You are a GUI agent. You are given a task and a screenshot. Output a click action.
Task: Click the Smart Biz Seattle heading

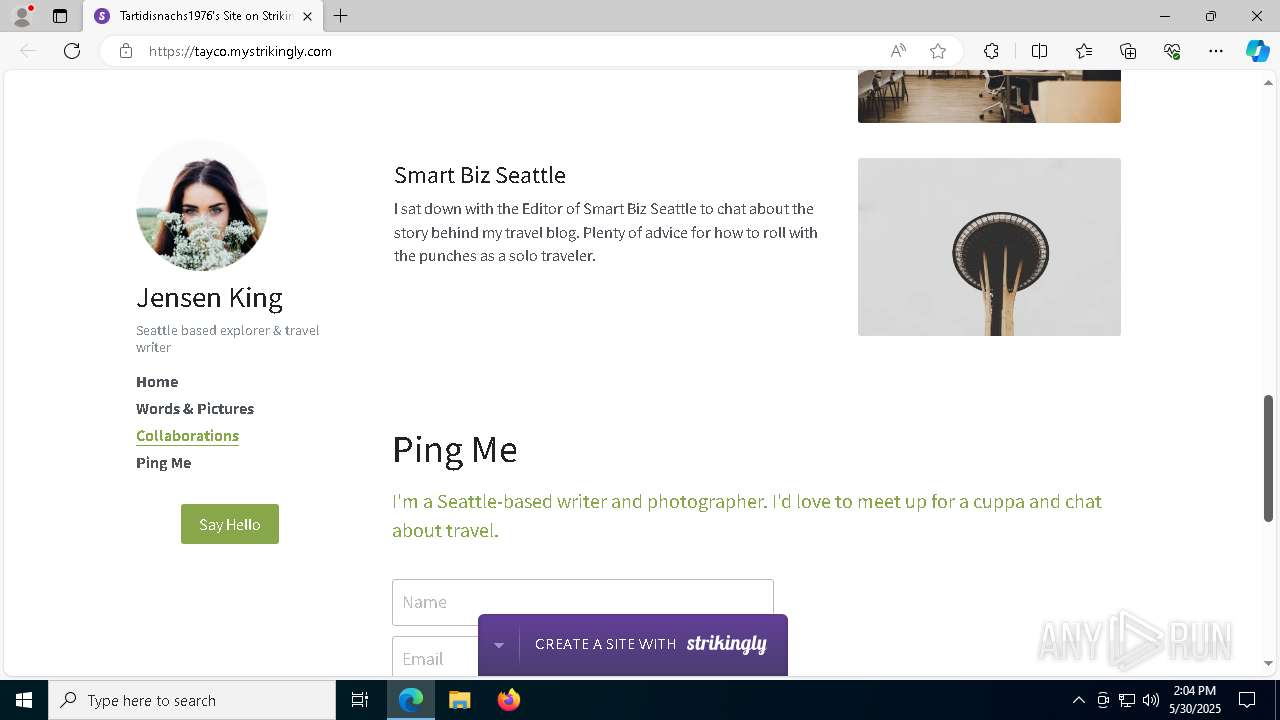point(480,175)
